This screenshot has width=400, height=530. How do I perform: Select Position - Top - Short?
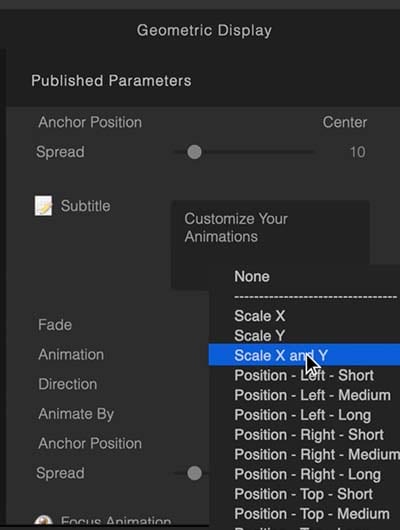click(303, 494)
